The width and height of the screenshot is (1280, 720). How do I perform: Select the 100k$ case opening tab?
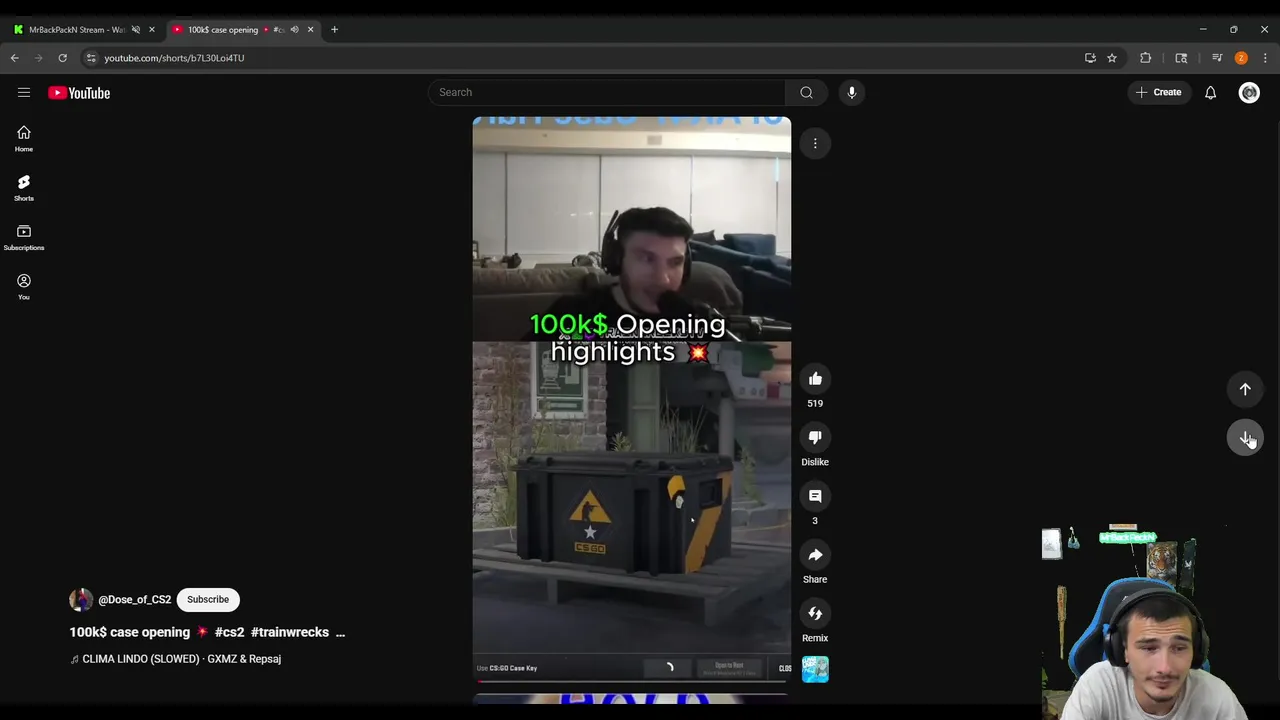[223, 29]
